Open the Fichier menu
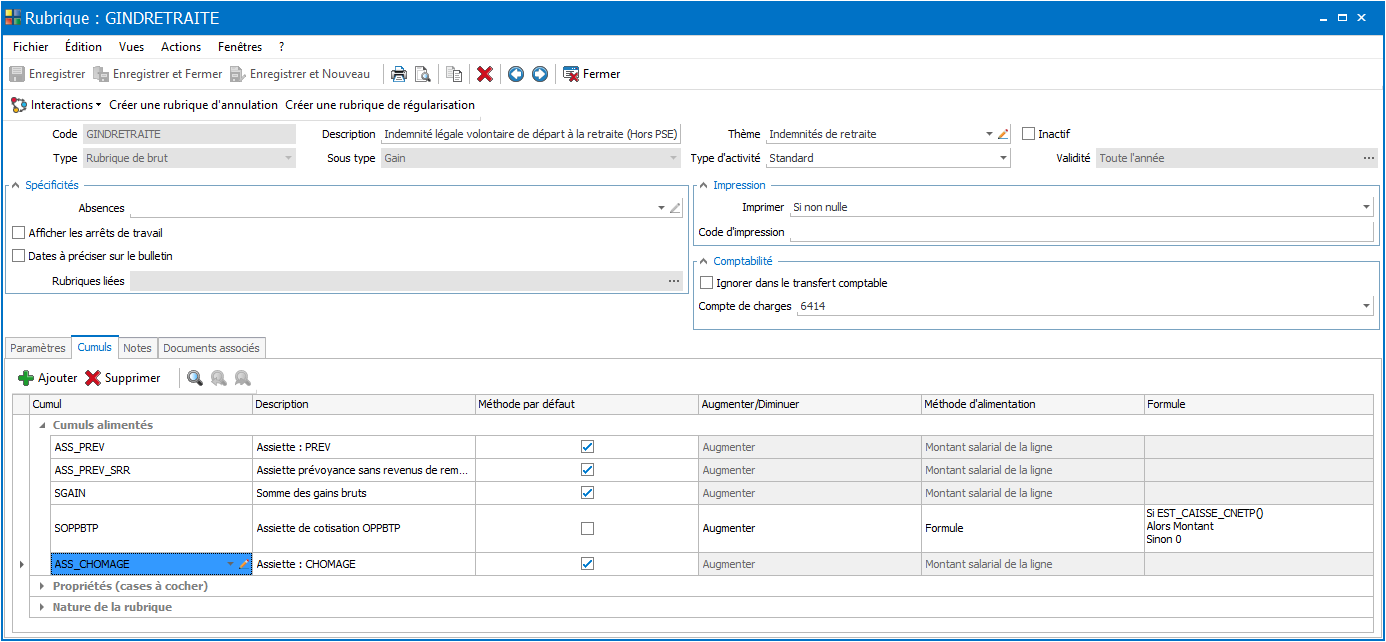Viewport: 1386px width, 642px height. click(x=31, y=47)
